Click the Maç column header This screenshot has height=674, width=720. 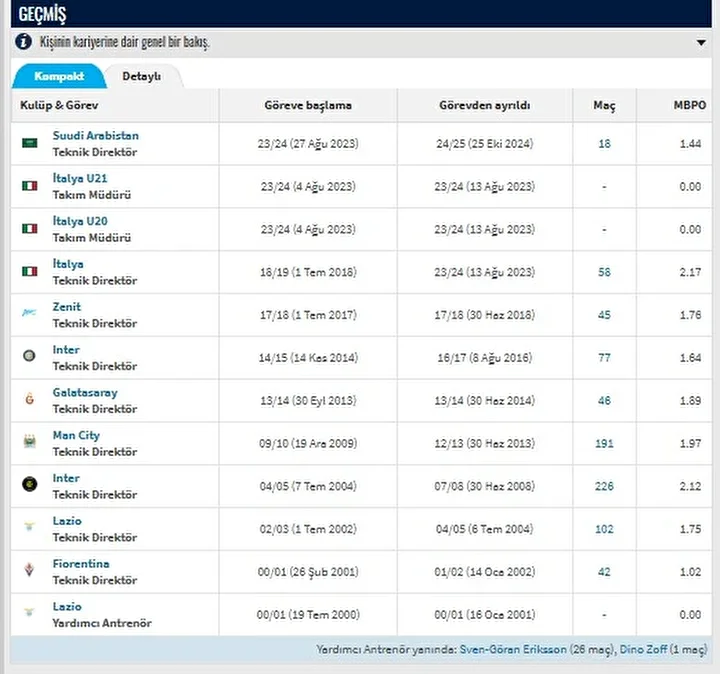tap(604, 105)
